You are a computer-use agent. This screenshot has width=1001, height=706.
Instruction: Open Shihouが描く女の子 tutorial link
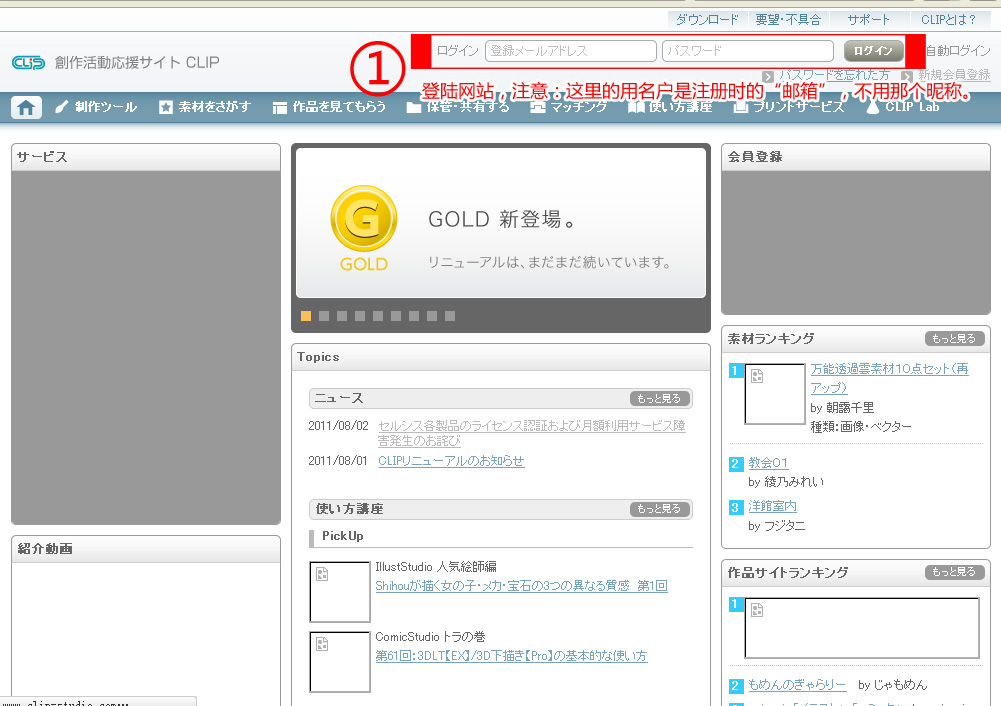coord(521,586)
